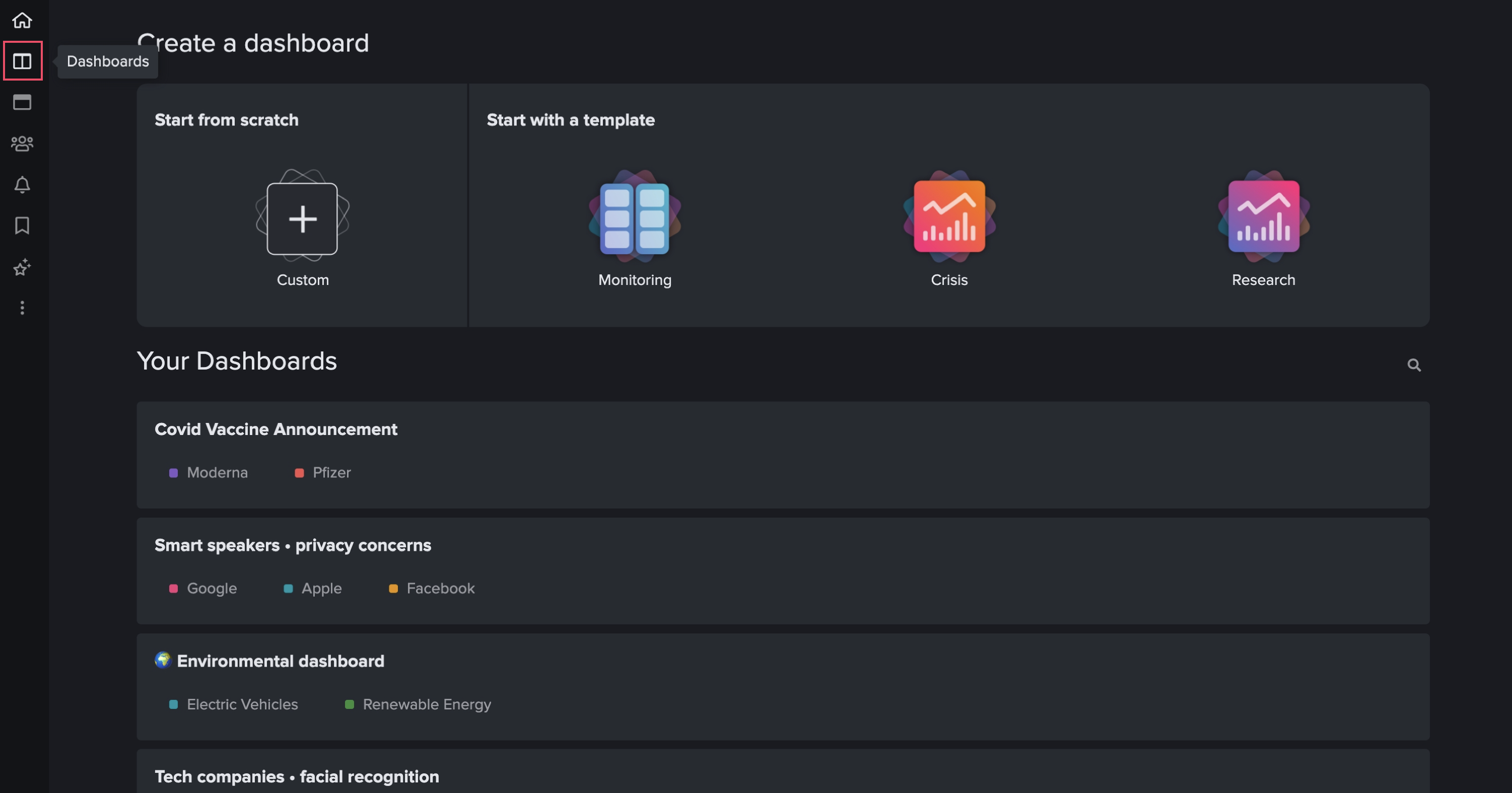
Task: Select the Apple topic text
Action: coord(322,589)
